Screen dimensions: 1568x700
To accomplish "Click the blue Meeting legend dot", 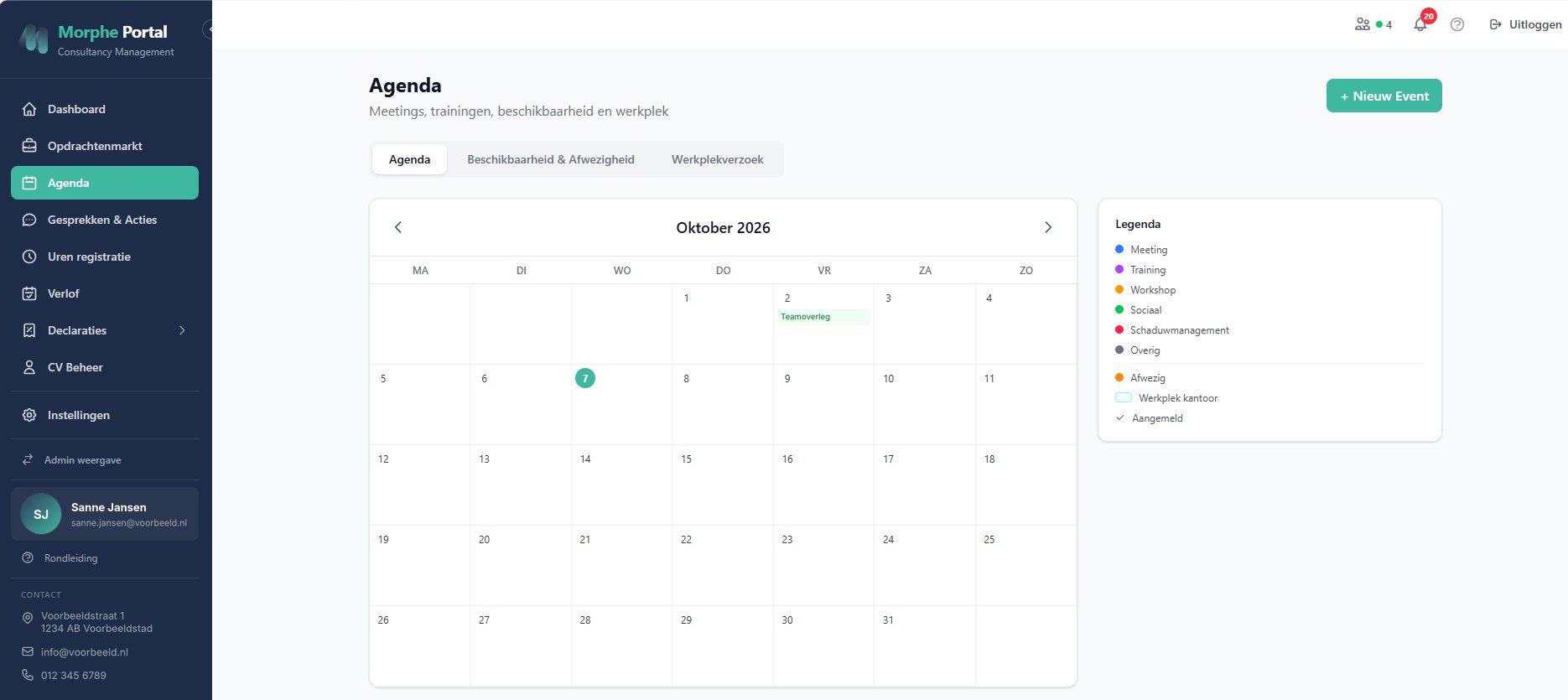I will click(1119, 249).
